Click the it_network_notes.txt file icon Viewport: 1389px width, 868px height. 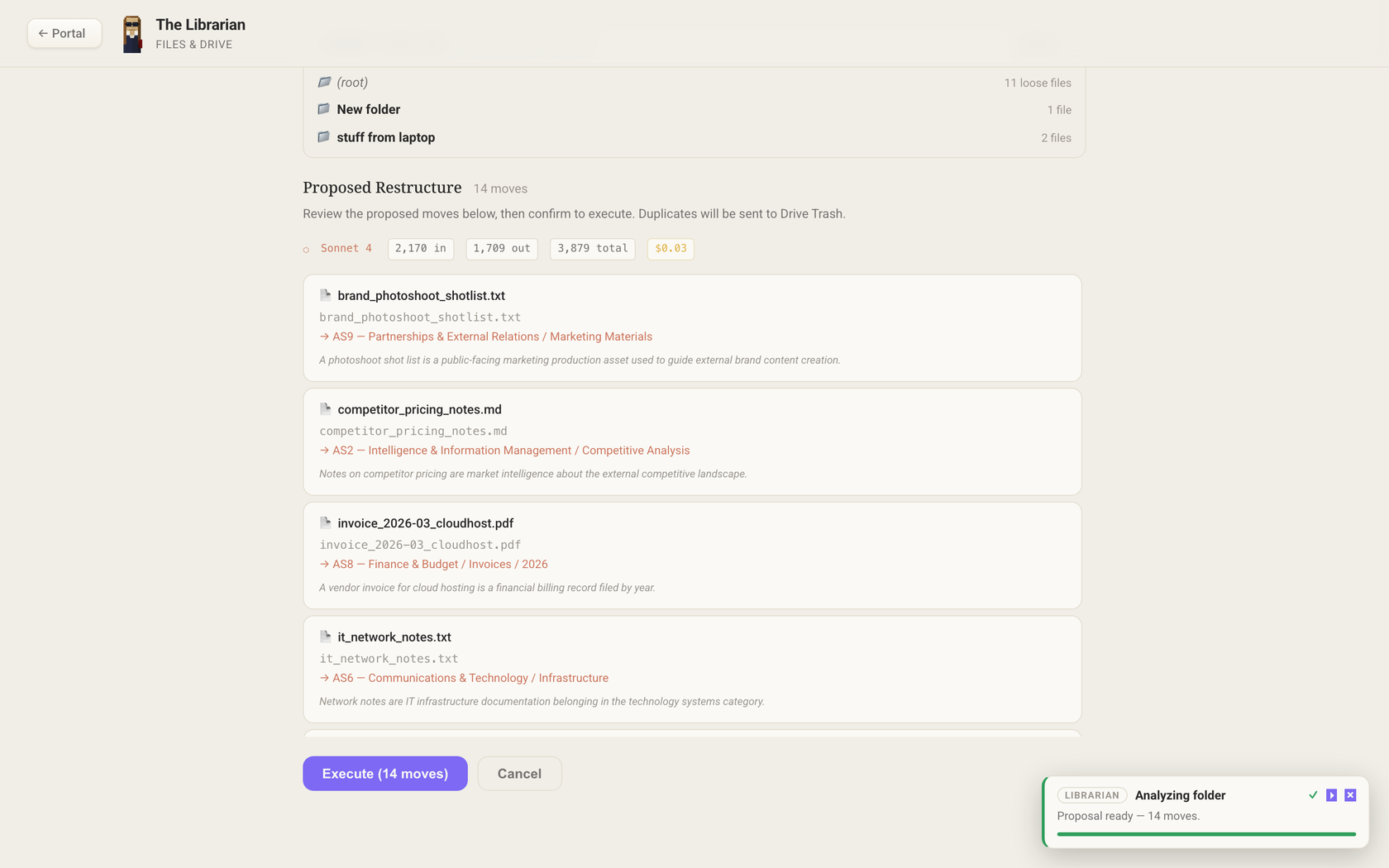point(326,637)
